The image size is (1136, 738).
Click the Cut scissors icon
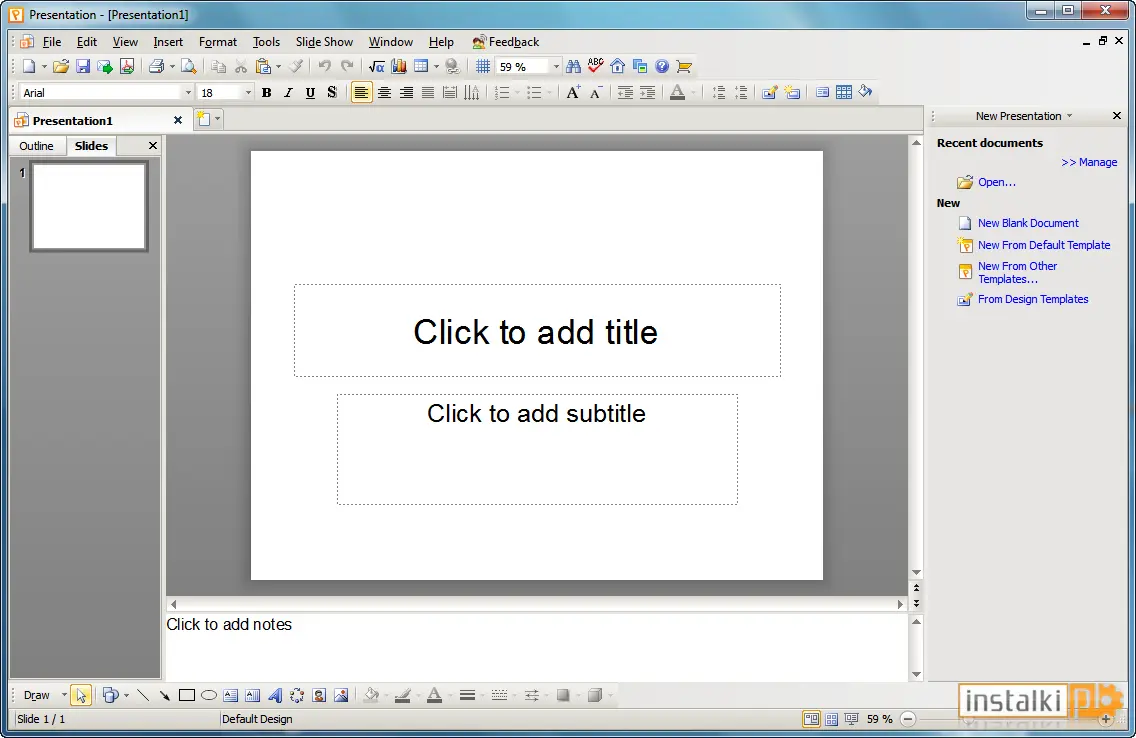tap(241, 67)
